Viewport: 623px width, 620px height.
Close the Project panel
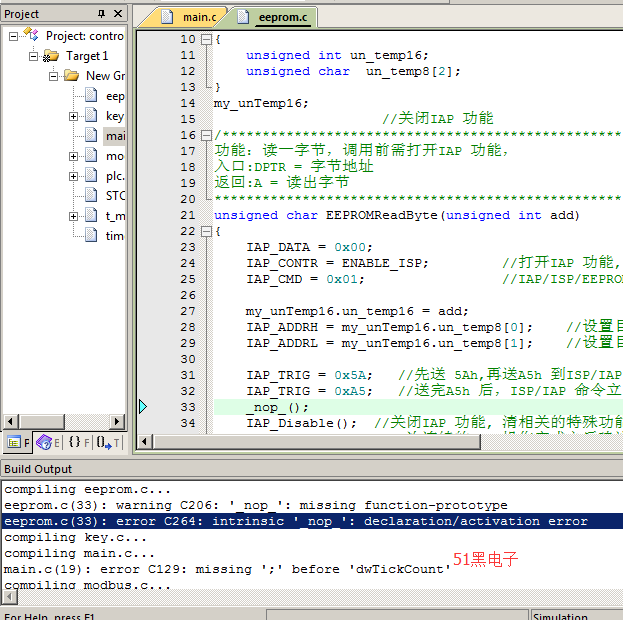tap(118, 14)
